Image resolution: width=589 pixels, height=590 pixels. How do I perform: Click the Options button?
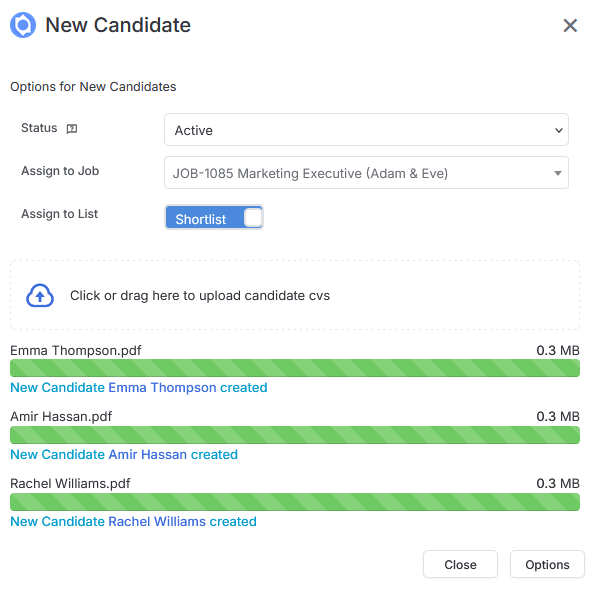[547, 564]
